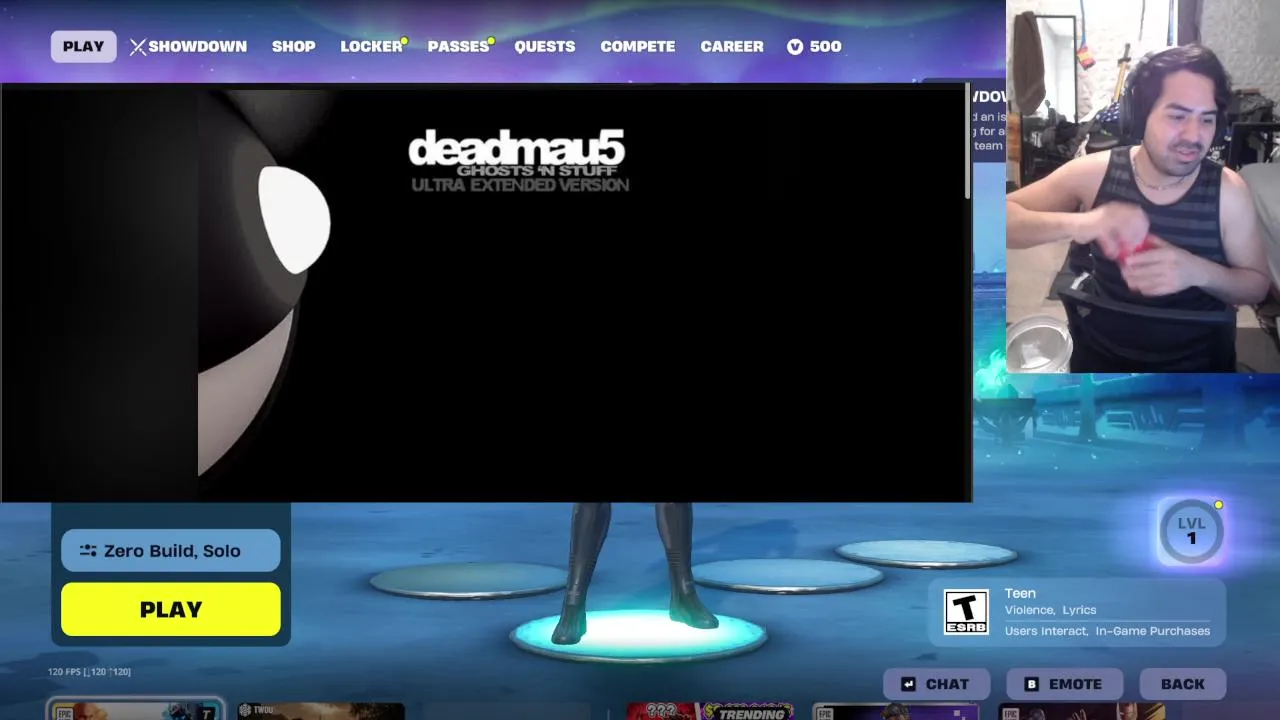Viewport: 1280px width, 720px height.
Task: Select the TRENDING game thumbnail at the bottom
Action: tap(710, 711)
